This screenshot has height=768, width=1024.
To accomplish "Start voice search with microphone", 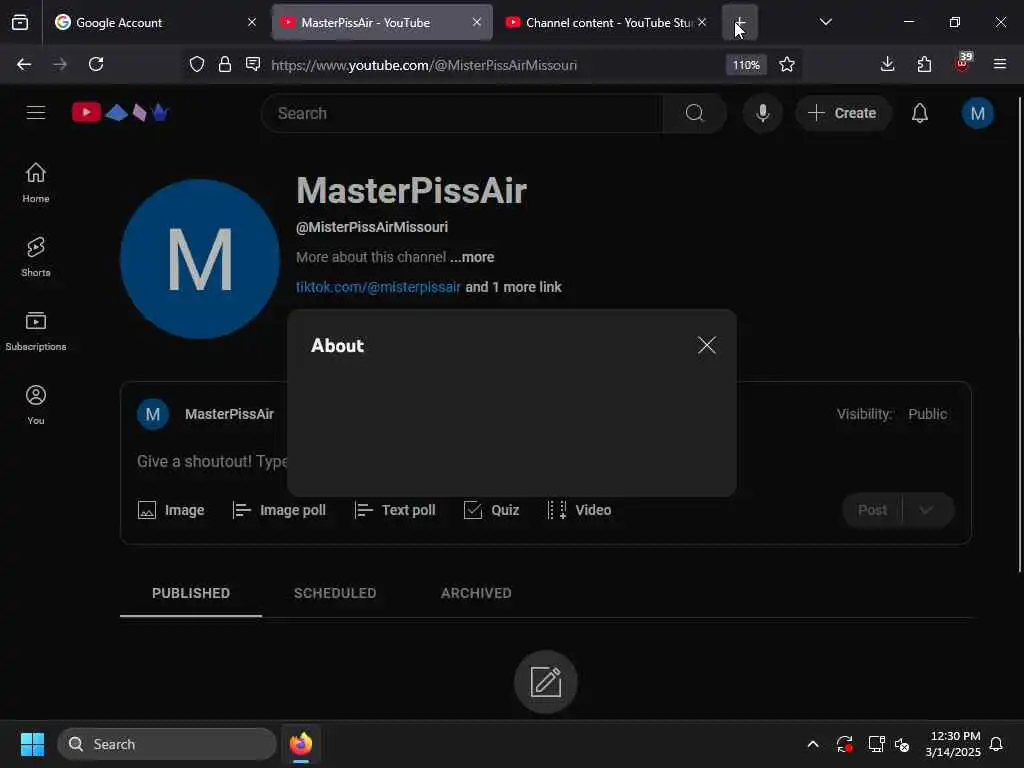I will pyautogui.click(x=762, y=113).
